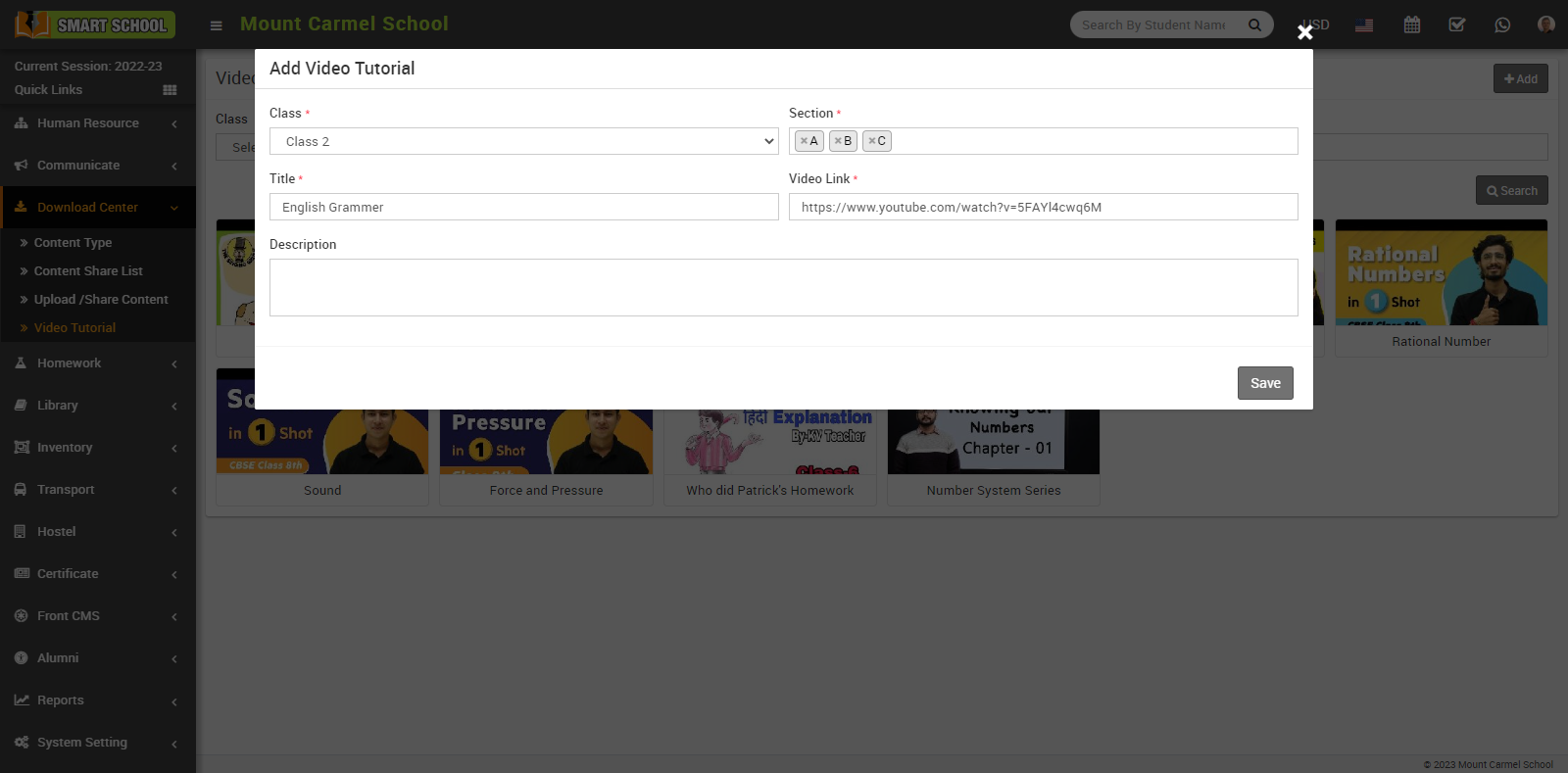Close the Add Video Tutorial dialog
Screen dimensions: 1568x773
coord(1305,32)
